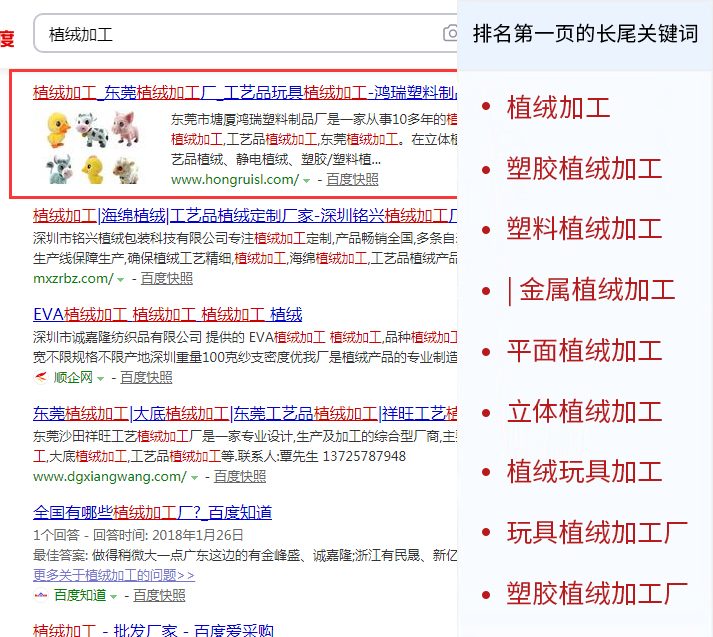Select the keyword 植绒玩具加工
This screenshot has height=637, width=713.
click(584, 471)
